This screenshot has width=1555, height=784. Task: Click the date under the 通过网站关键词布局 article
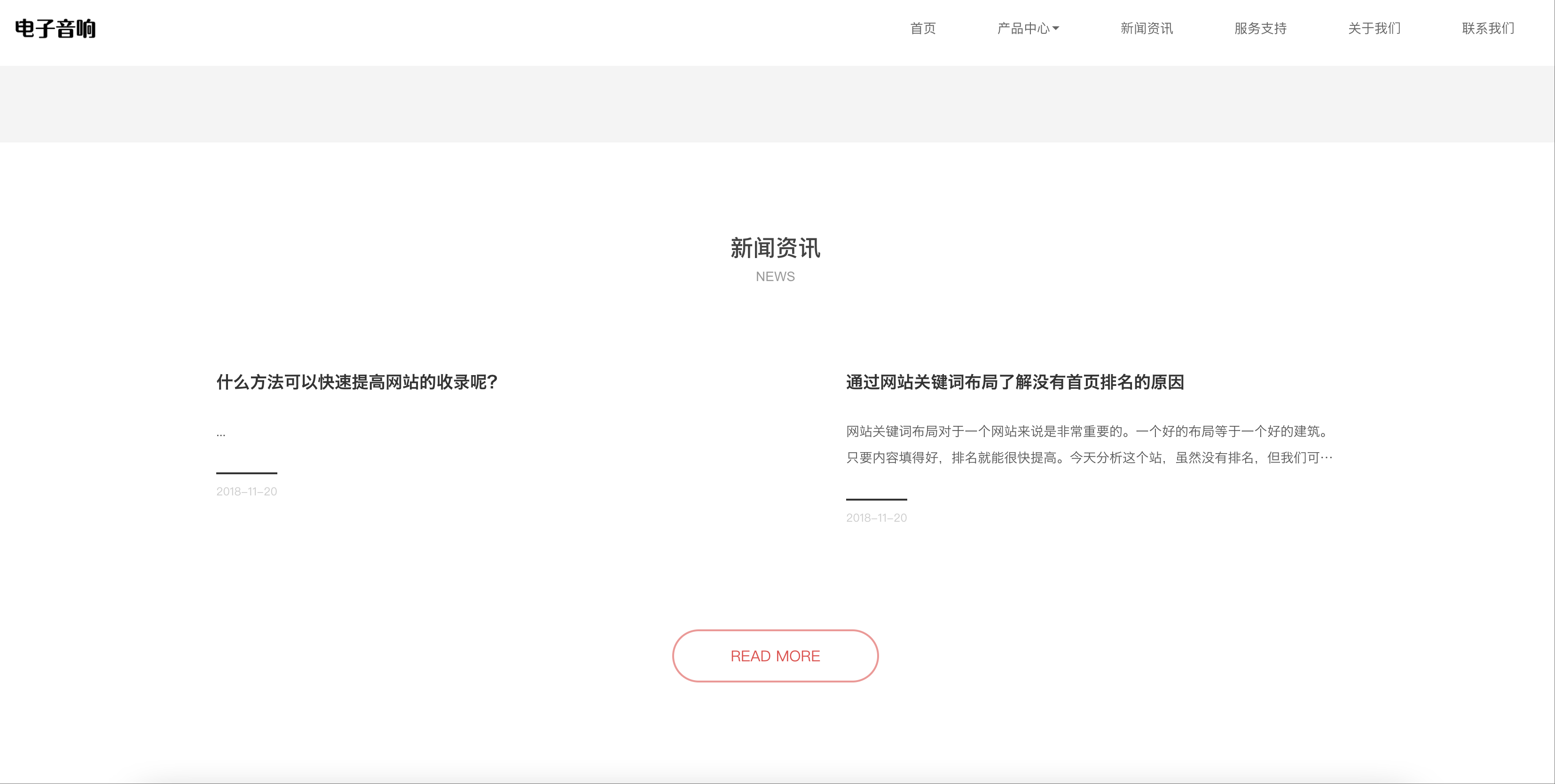pos(876,518)
